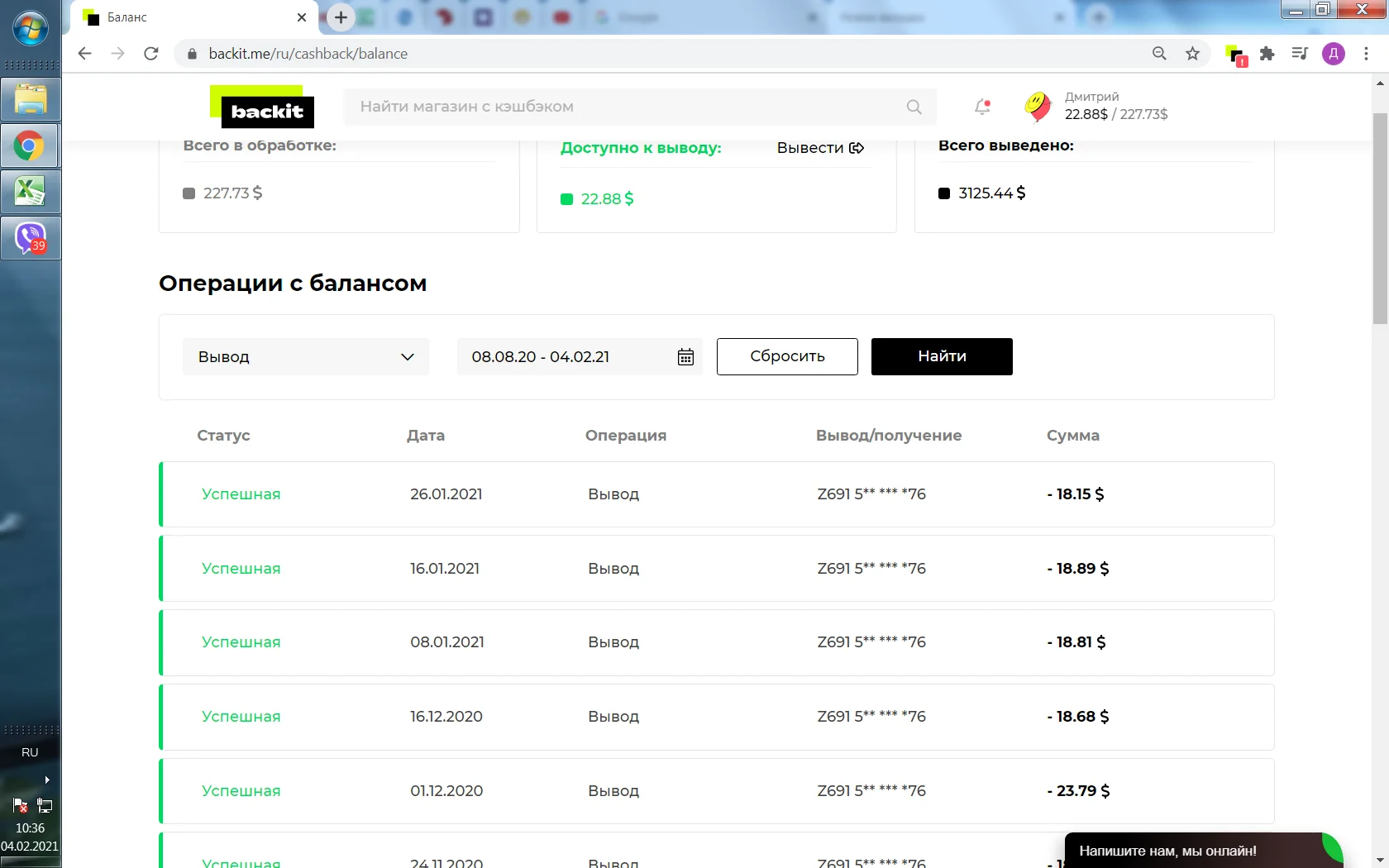Open Viber from the taskbar

tap(31, 239)
